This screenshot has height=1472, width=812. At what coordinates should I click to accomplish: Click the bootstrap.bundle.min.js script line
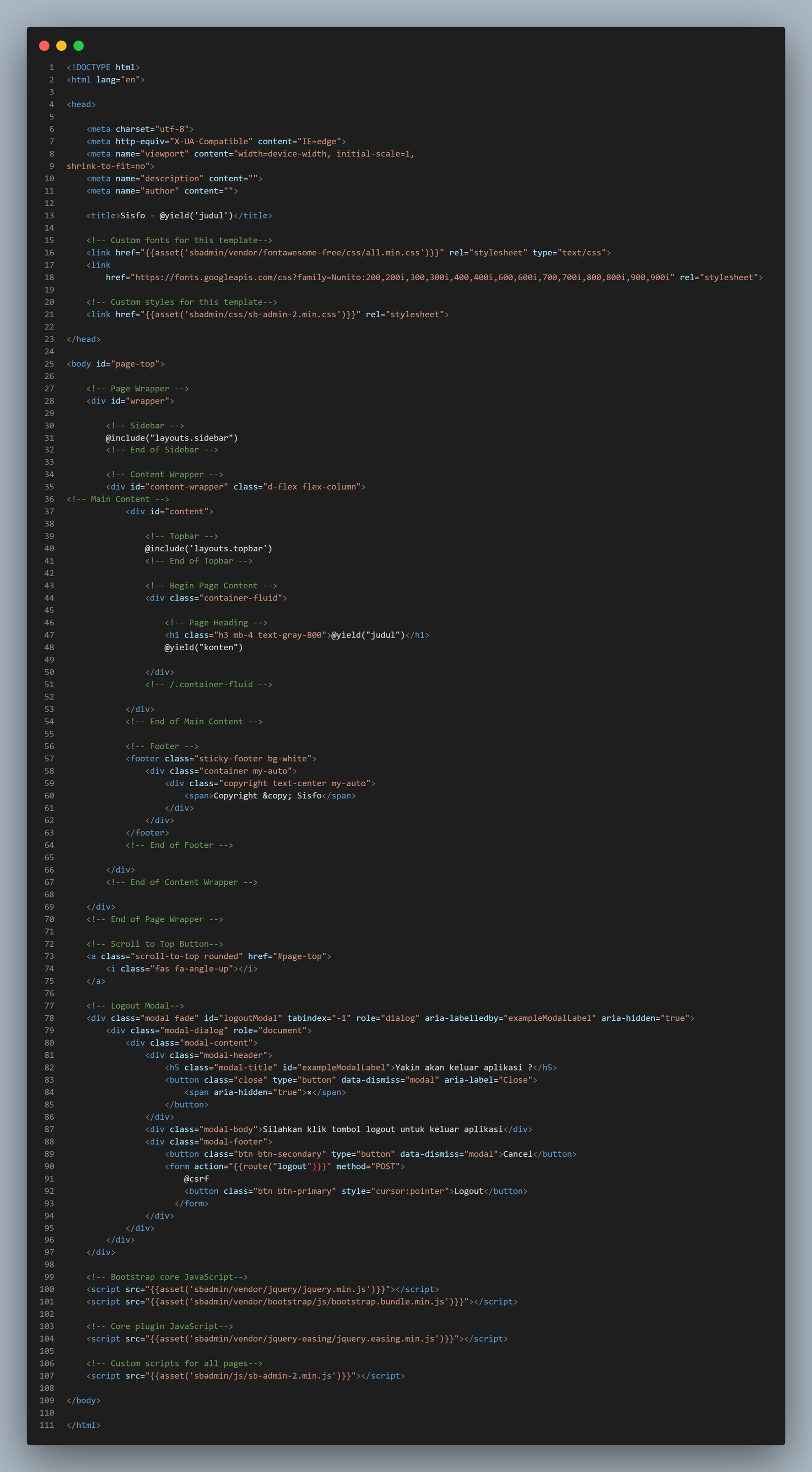[302, 1302]
